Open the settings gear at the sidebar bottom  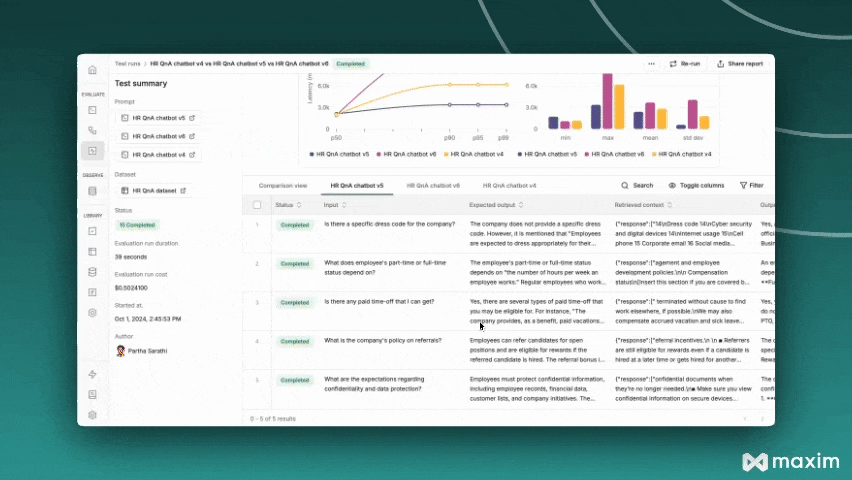[x=92, y=415]
